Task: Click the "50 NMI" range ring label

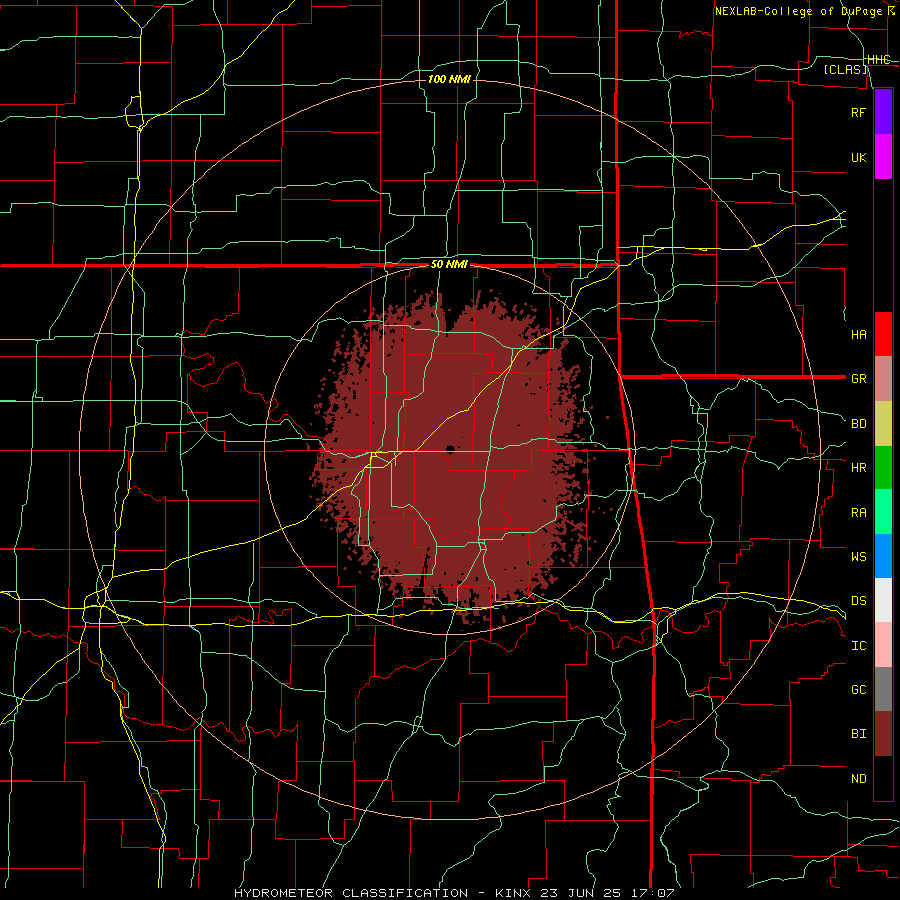Action: tap(449, 265)
